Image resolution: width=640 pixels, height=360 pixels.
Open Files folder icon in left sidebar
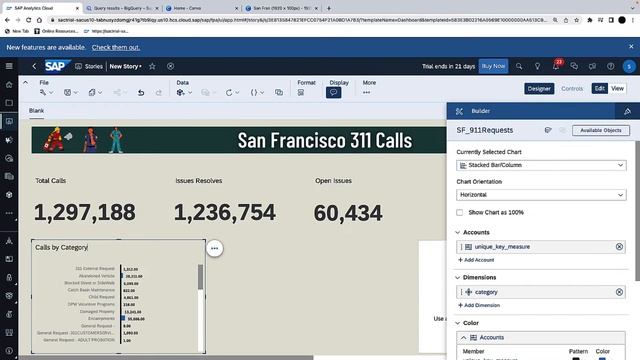coord(9,103)
